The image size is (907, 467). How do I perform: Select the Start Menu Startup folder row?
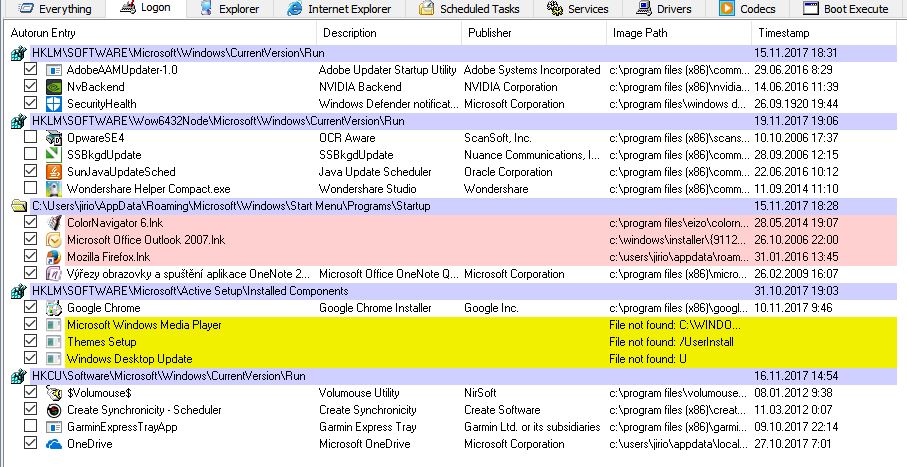click(x=463, y=205)
